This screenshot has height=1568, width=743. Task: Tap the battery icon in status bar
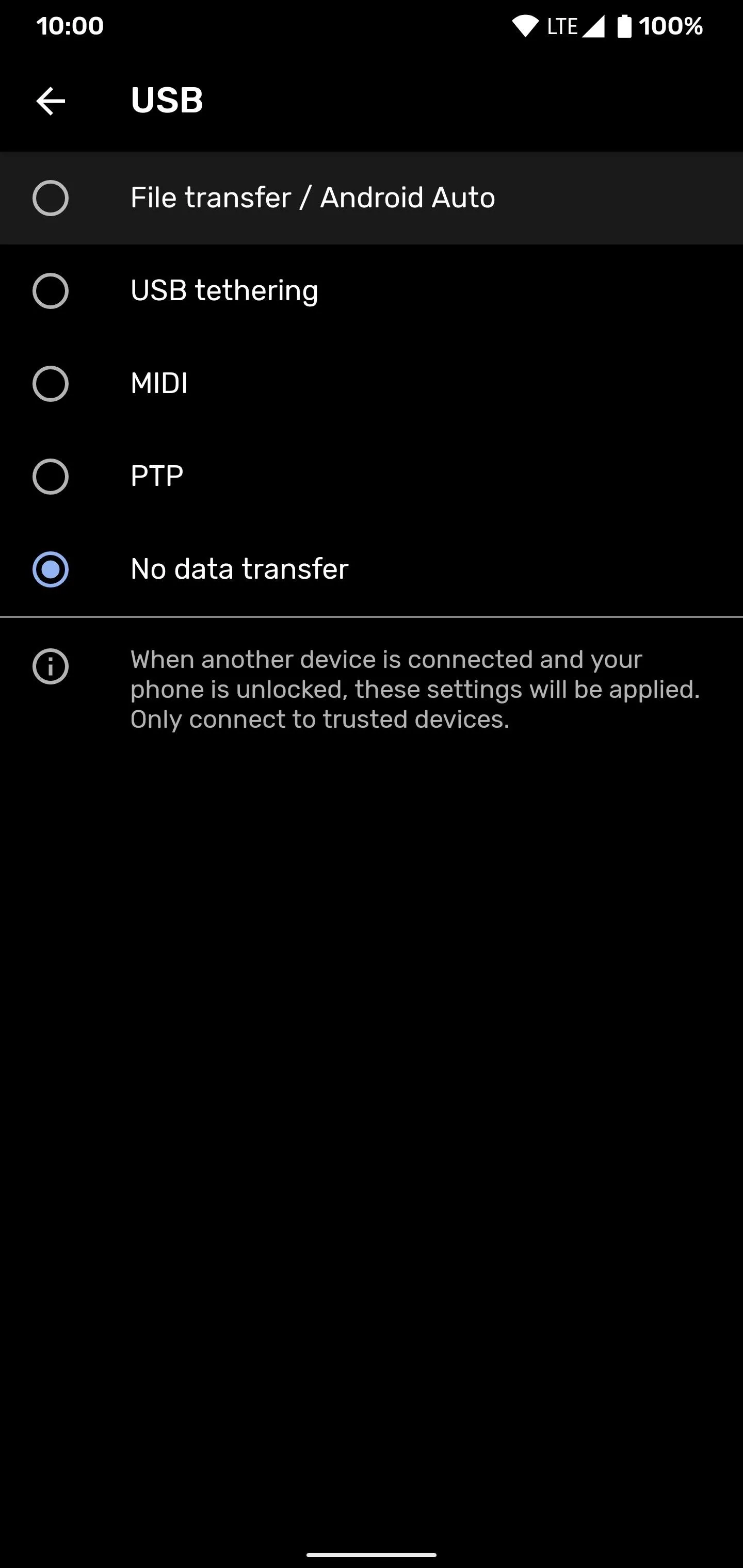point(624,26)
